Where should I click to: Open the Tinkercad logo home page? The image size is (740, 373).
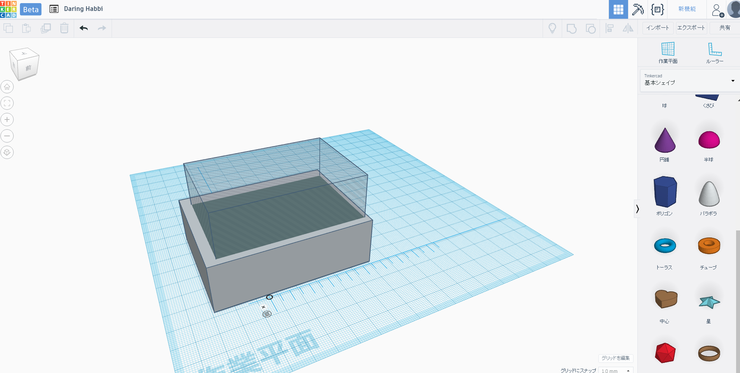pyautogui.click(x=8, y=9)
